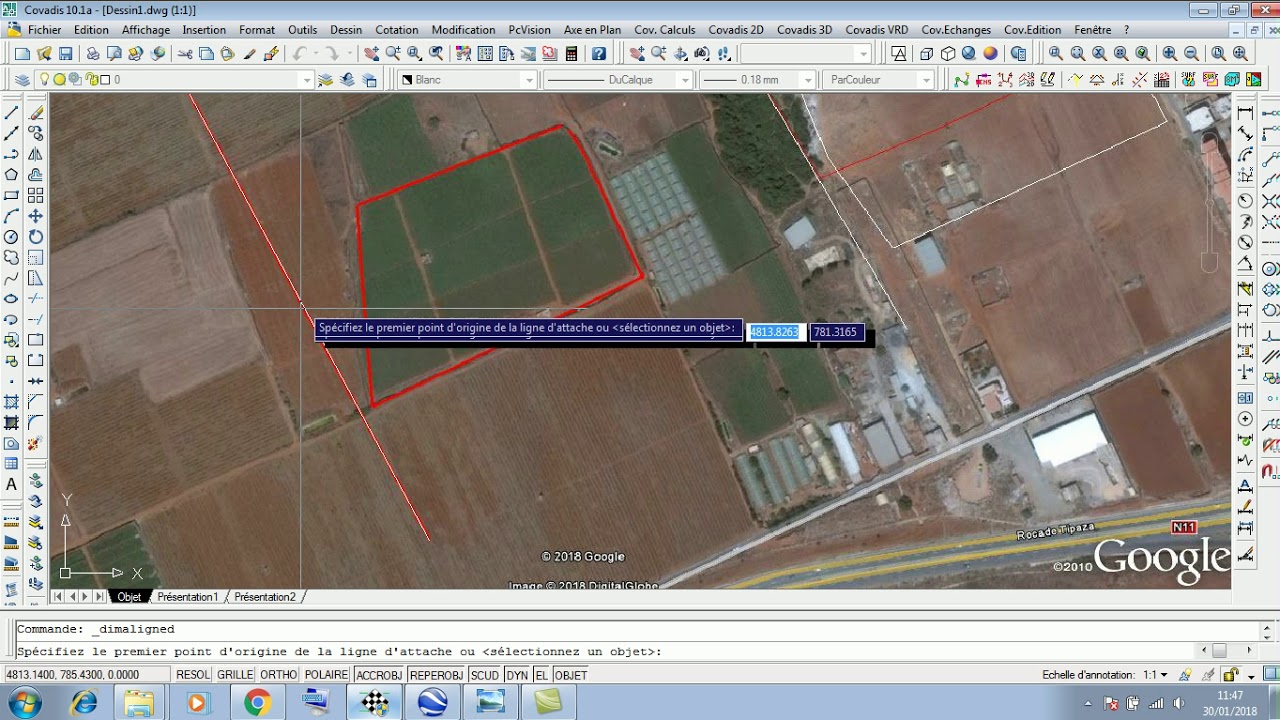This screenshot has height=720, width=1280.
Task: Click the second coordinate input 781.3165
Action: pyautogui.click(x=836, y=332)
